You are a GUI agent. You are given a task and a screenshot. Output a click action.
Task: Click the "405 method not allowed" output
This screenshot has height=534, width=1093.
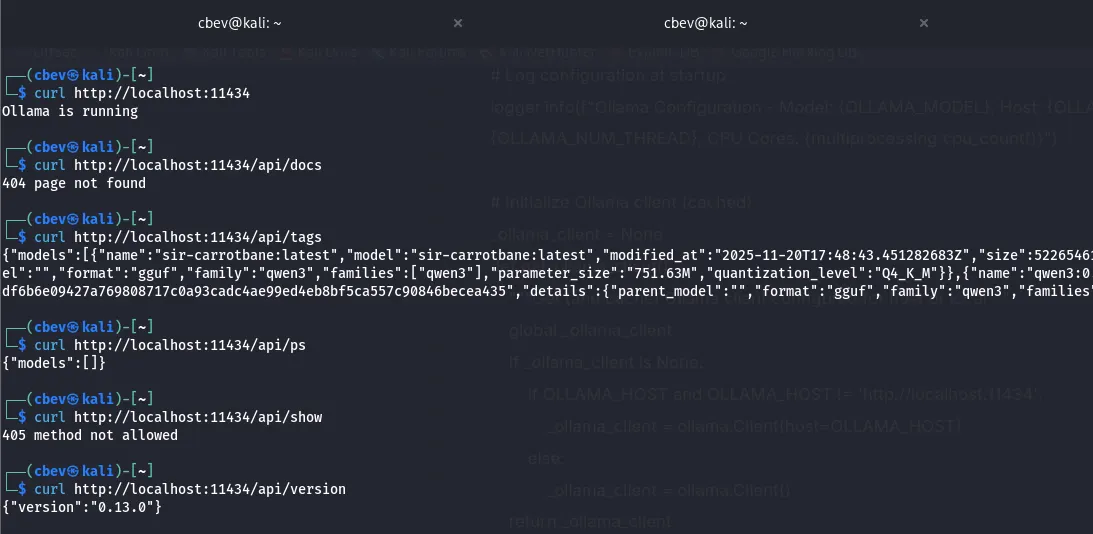pyautogui.click(x=90, y=435)
